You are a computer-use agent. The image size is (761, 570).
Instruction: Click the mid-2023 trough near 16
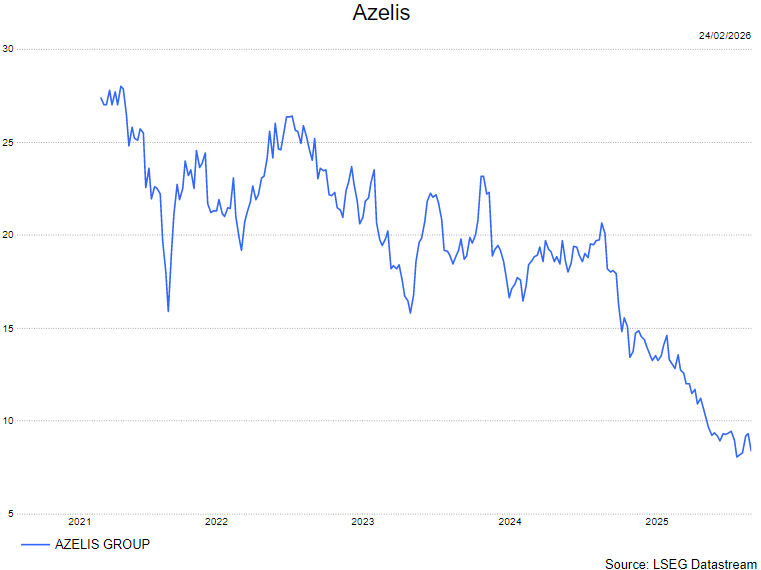point(411,313)
